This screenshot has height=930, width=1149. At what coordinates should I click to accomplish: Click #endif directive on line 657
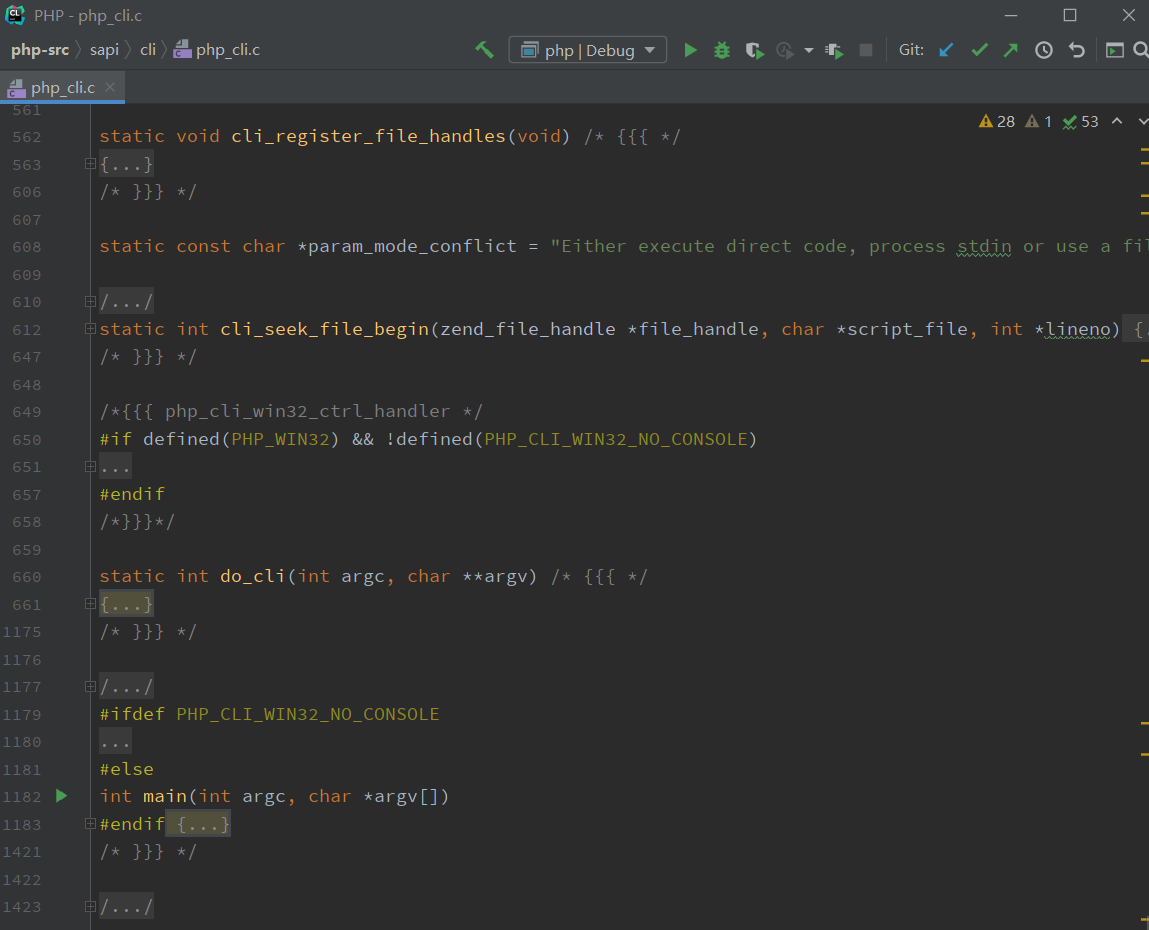[132, 494]
